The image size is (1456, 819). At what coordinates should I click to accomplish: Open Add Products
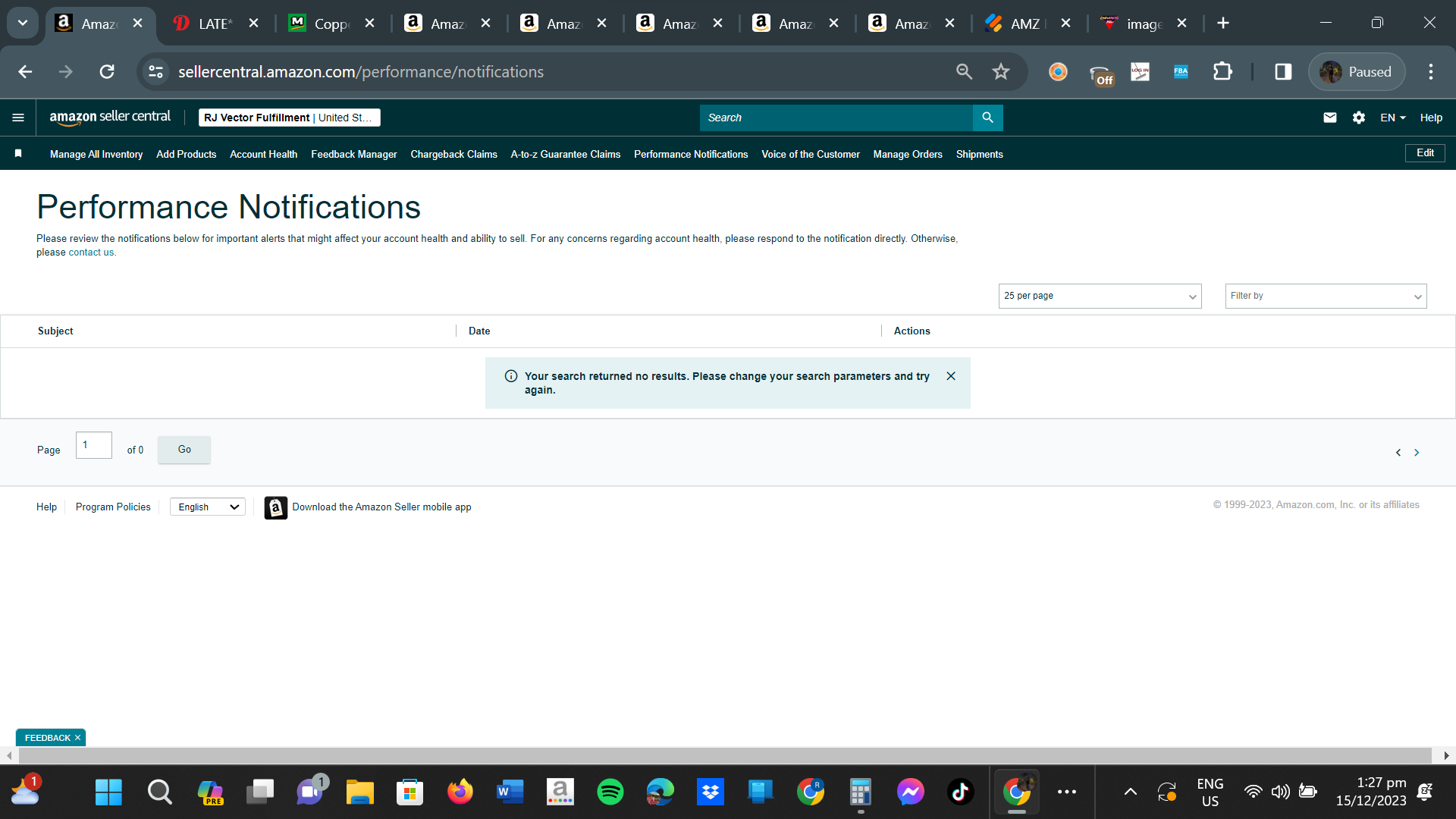click(x=187, y=154)
